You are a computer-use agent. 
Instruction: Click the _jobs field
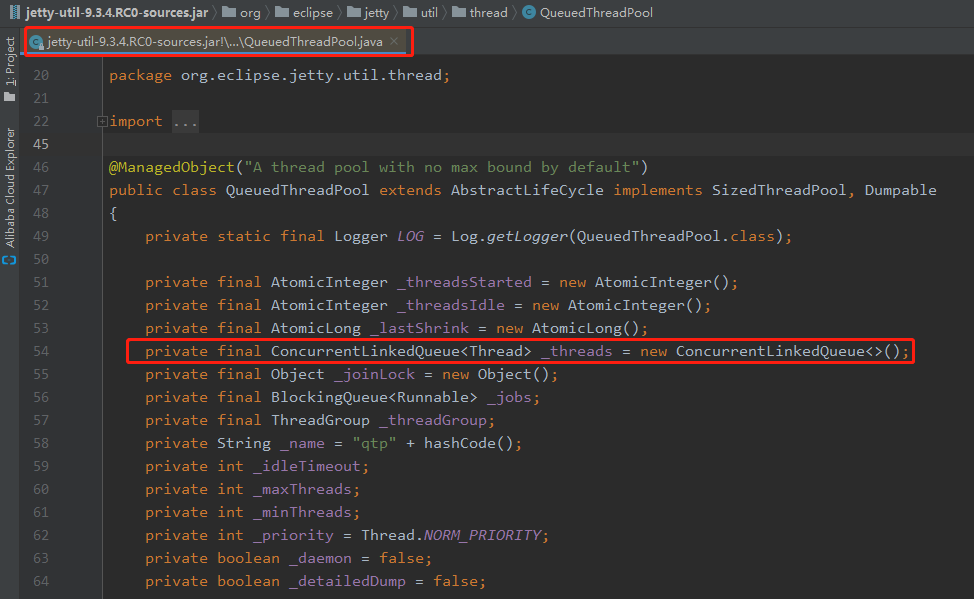(x=509, y=397)
